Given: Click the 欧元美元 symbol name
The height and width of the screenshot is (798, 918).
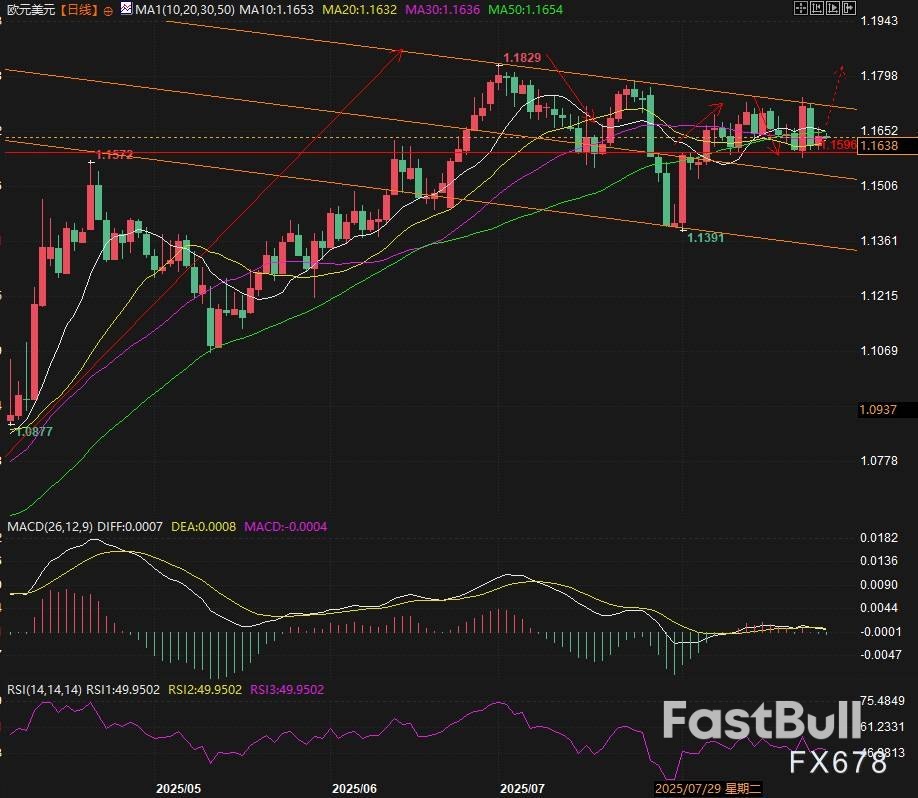Looking at the screenshot, I should point(30,10).
